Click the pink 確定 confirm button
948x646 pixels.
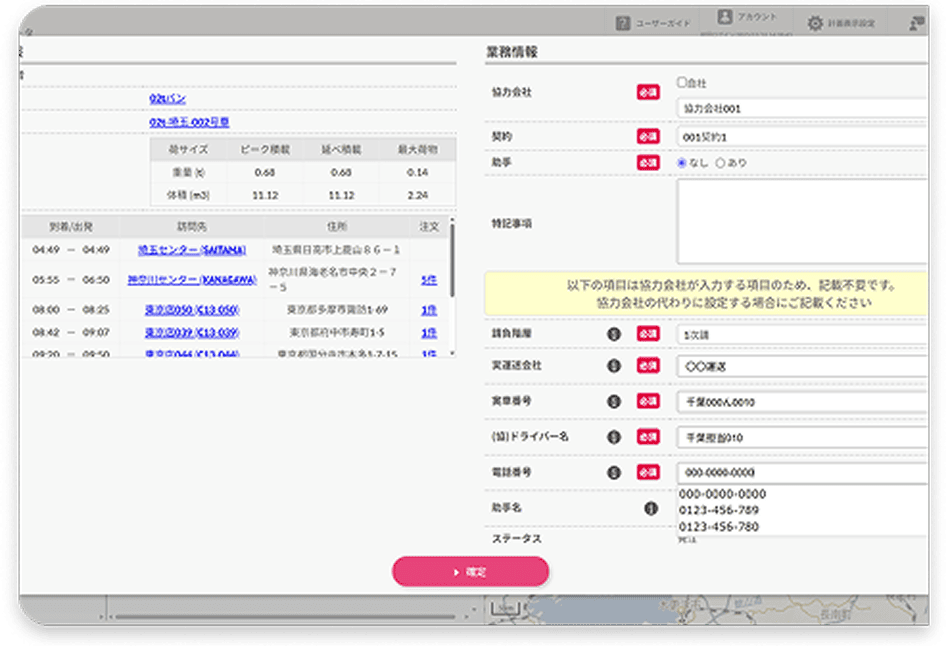pyautogui.click(x=470, y=572)
